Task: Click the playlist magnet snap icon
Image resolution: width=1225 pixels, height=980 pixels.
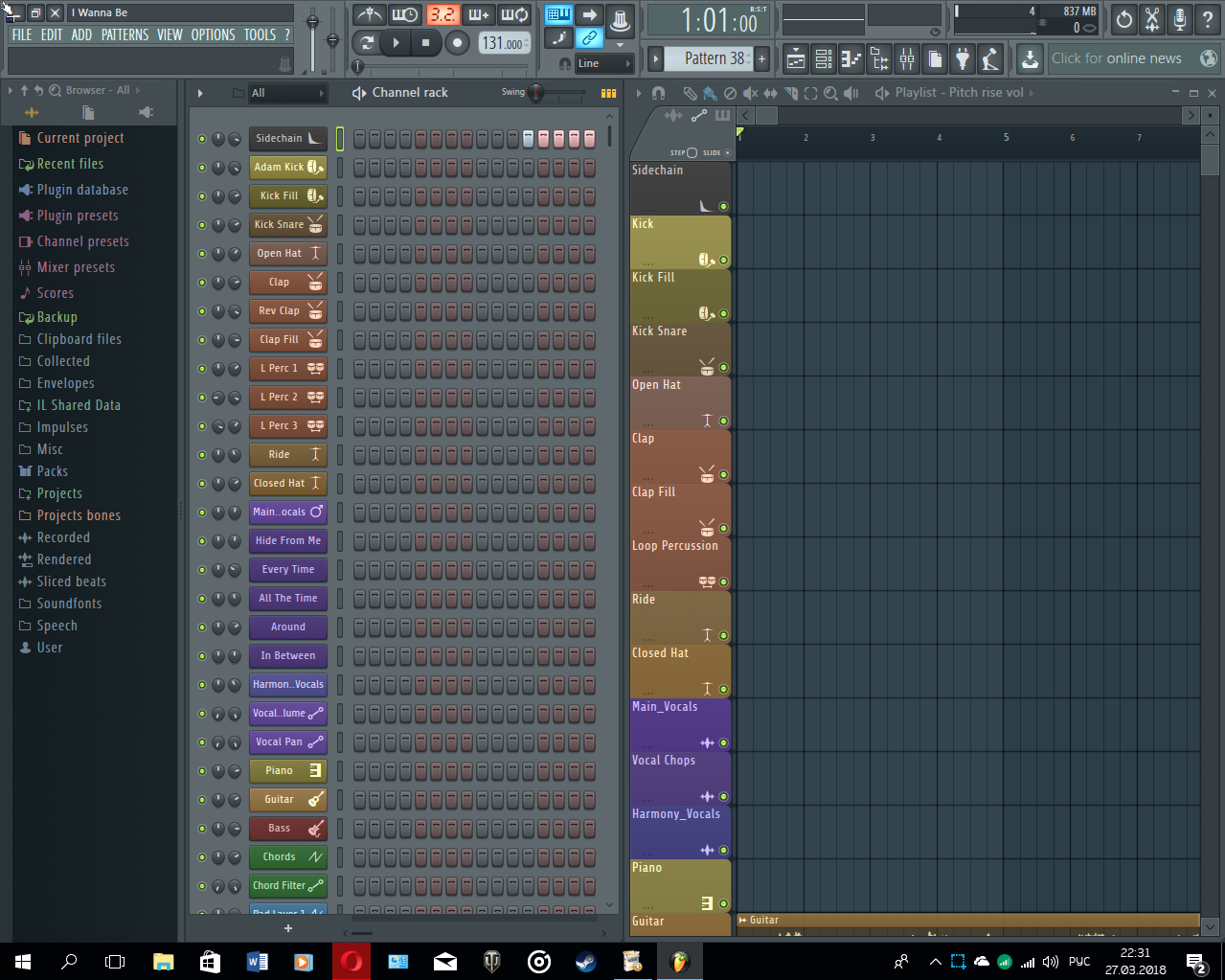Action: 658,93
